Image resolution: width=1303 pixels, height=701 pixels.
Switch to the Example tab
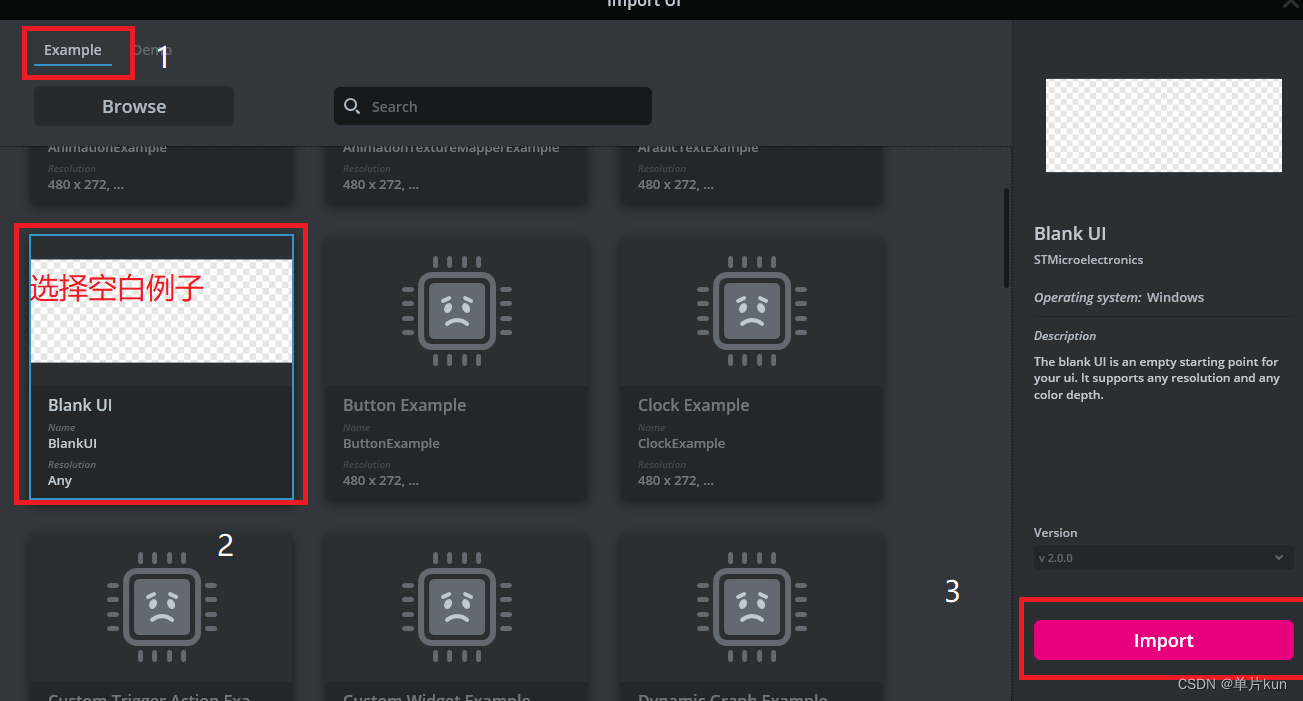(72, 49)
